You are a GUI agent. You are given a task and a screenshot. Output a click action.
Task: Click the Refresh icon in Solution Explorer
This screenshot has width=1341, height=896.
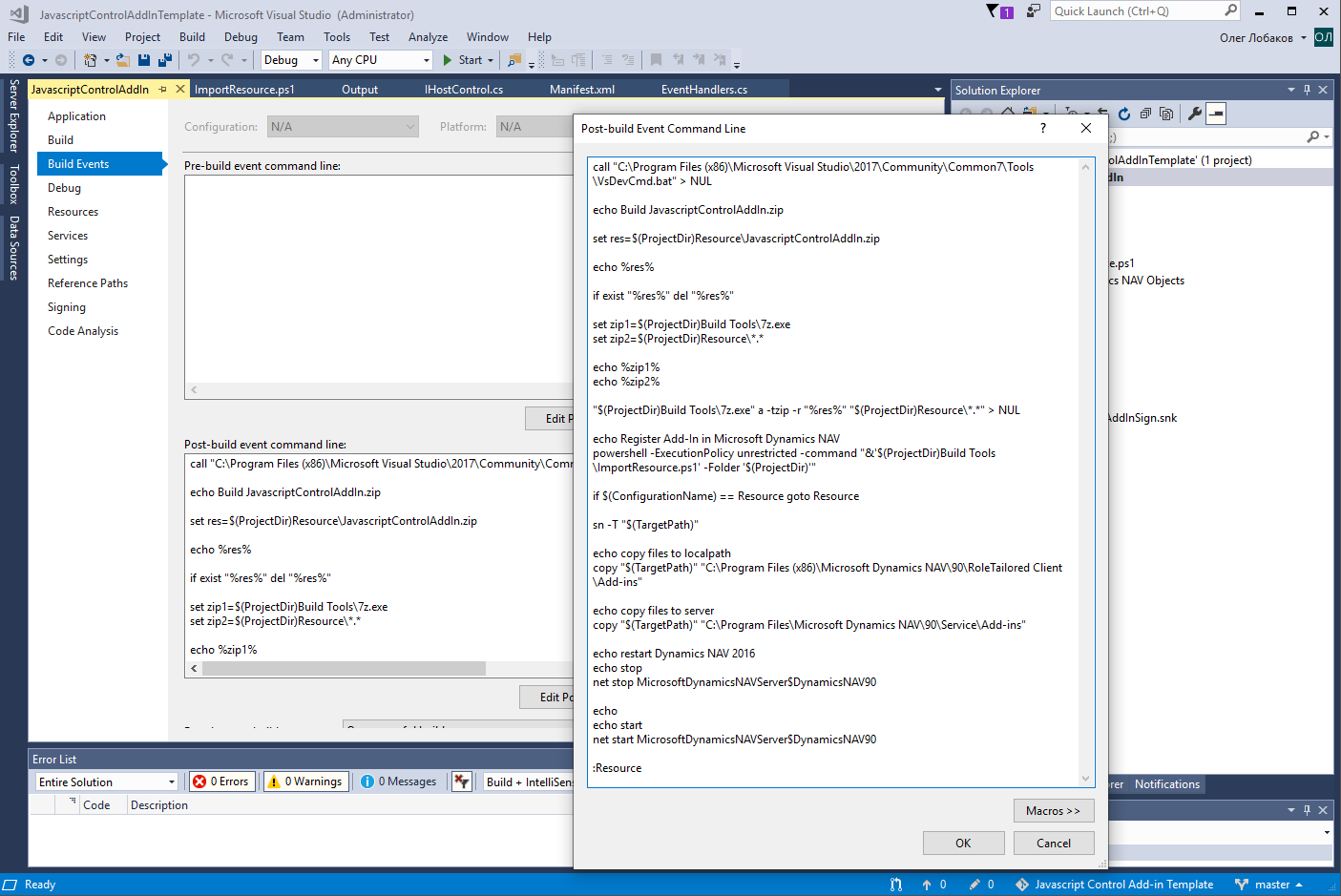click(x=1124, y=115)
